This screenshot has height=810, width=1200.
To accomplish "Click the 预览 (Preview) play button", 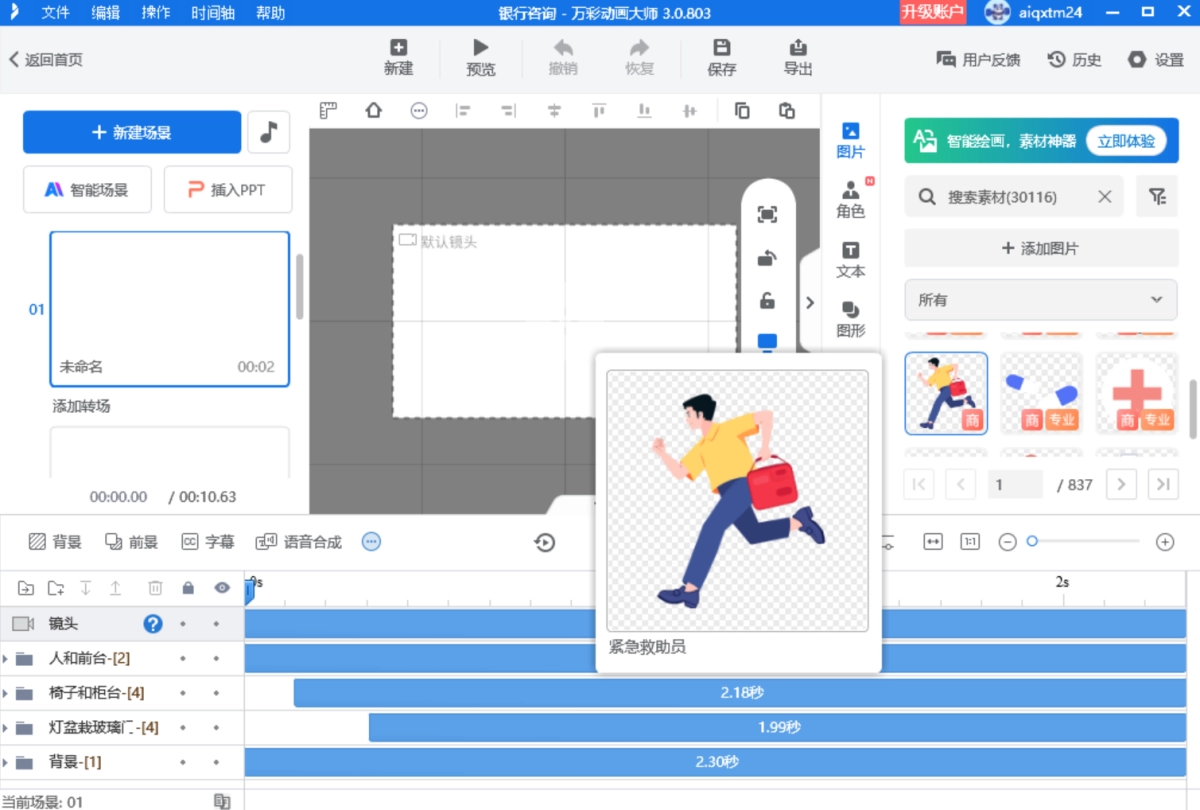I will (x=481, y=57).
